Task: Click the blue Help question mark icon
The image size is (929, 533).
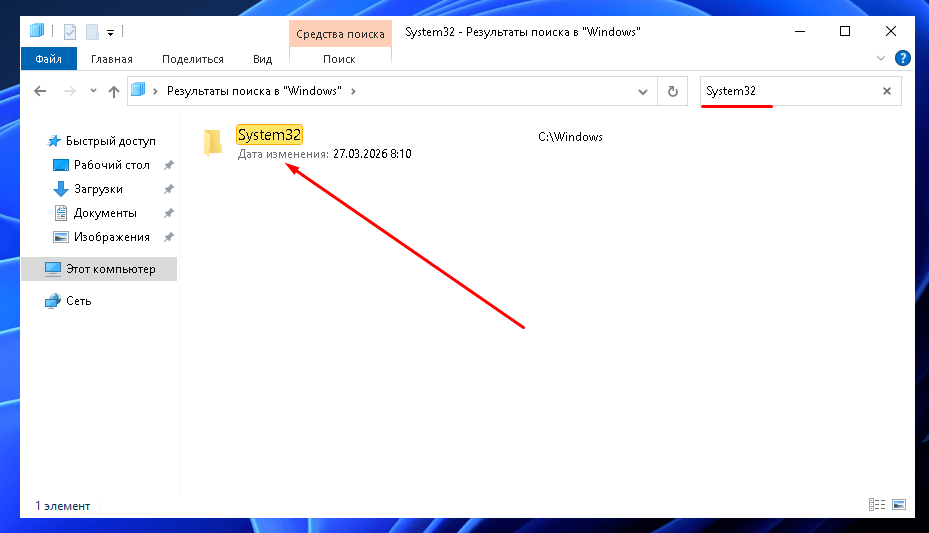Action: pos(902,58)
